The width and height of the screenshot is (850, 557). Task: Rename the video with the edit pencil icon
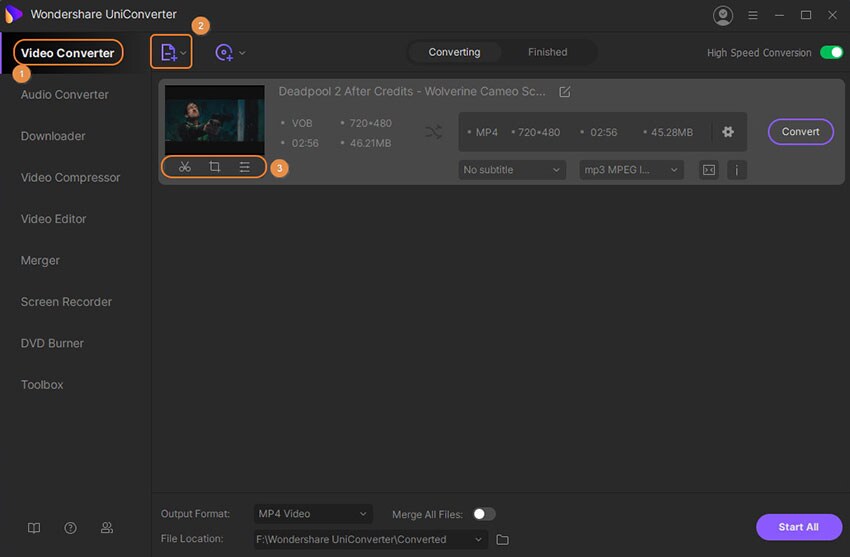tap(564, 92)
